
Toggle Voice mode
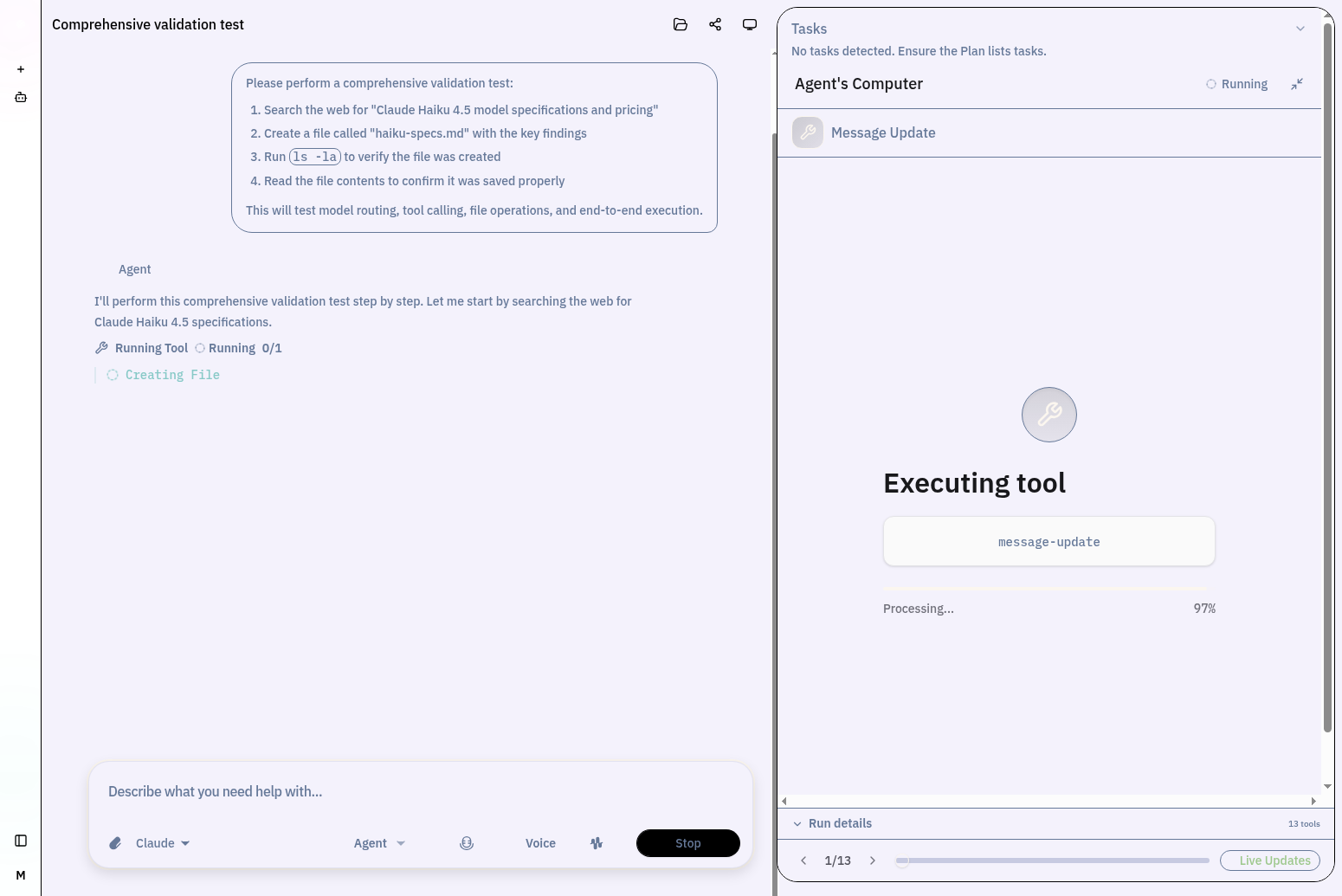coord(540,842)
